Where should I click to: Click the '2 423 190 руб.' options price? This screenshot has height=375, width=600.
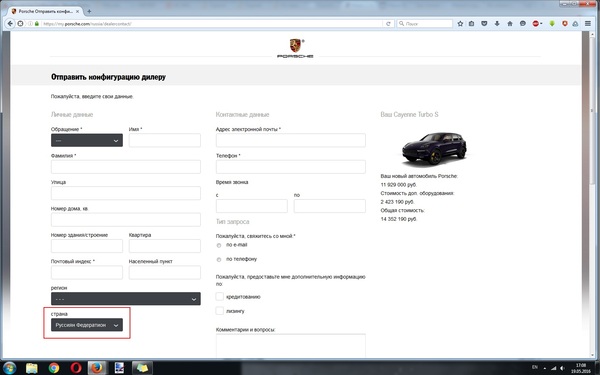click(397, 202)
